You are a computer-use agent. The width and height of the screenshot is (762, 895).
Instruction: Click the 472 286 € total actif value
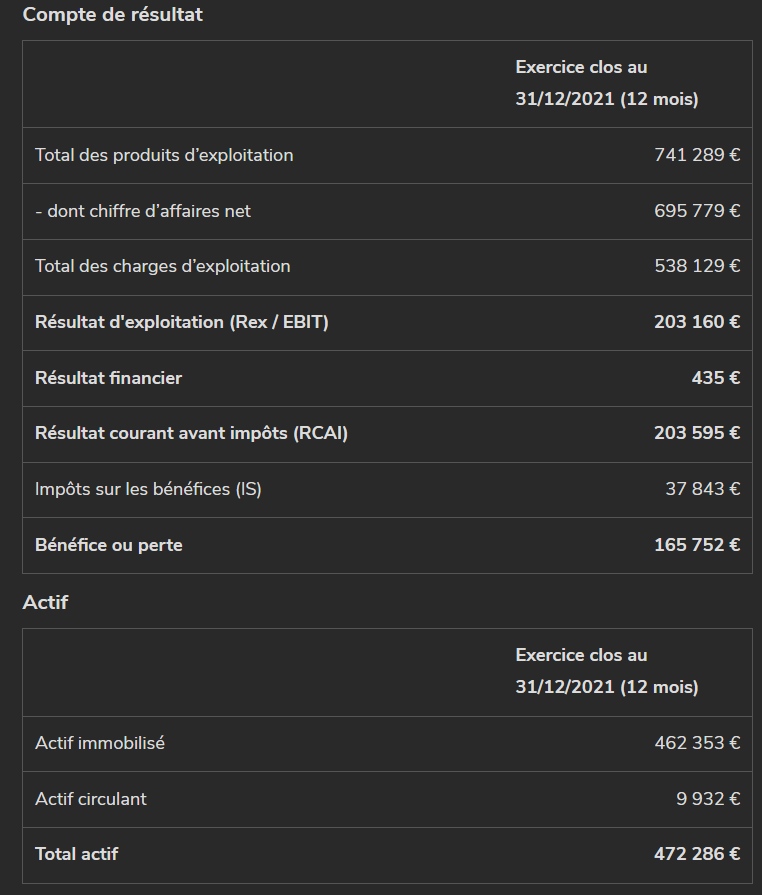(697, 854)
